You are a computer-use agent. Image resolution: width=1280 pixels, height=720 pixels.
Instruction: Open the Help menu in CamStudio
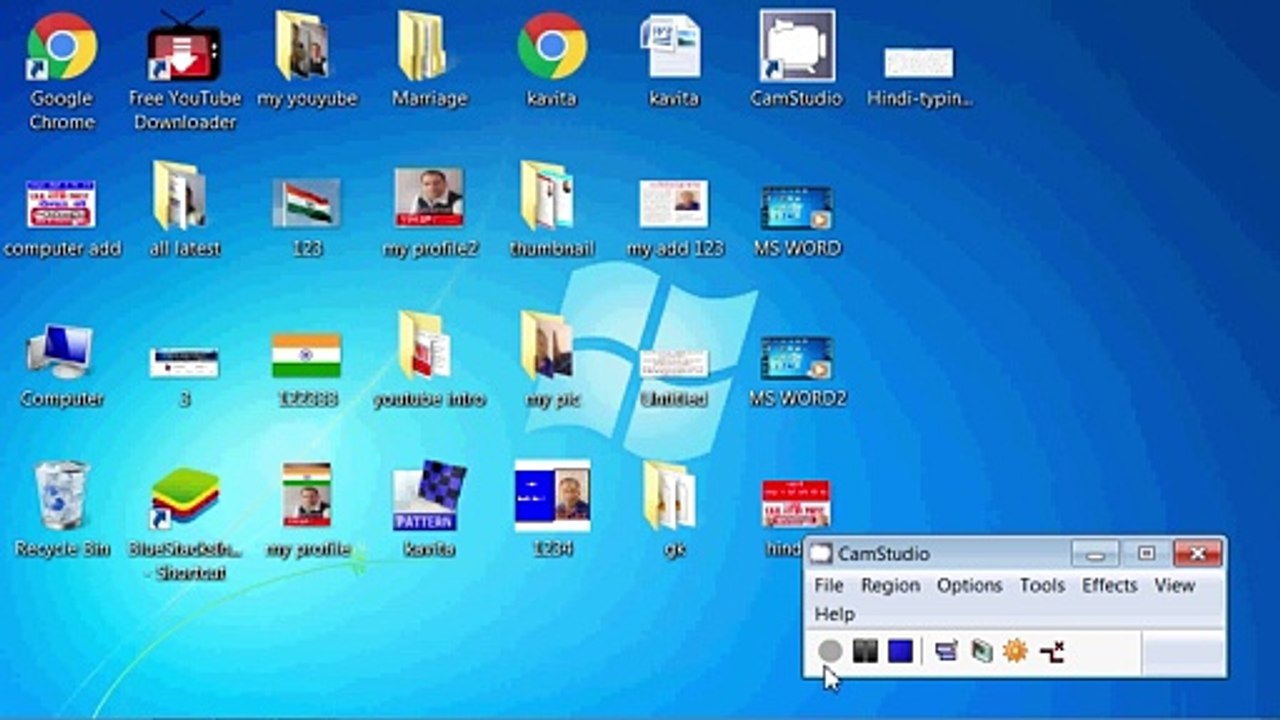[x=835, y=613]
